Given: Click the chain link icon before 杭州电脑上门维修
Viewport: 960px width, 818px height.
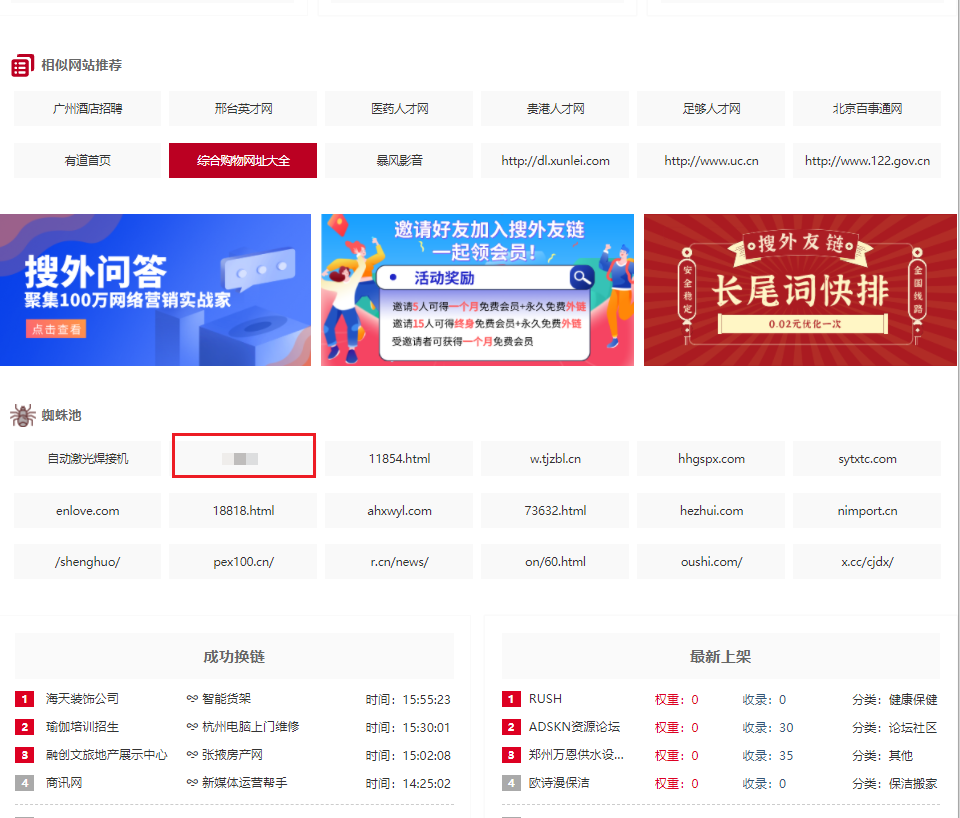Looking at the screenshot, I should (192, 727).
